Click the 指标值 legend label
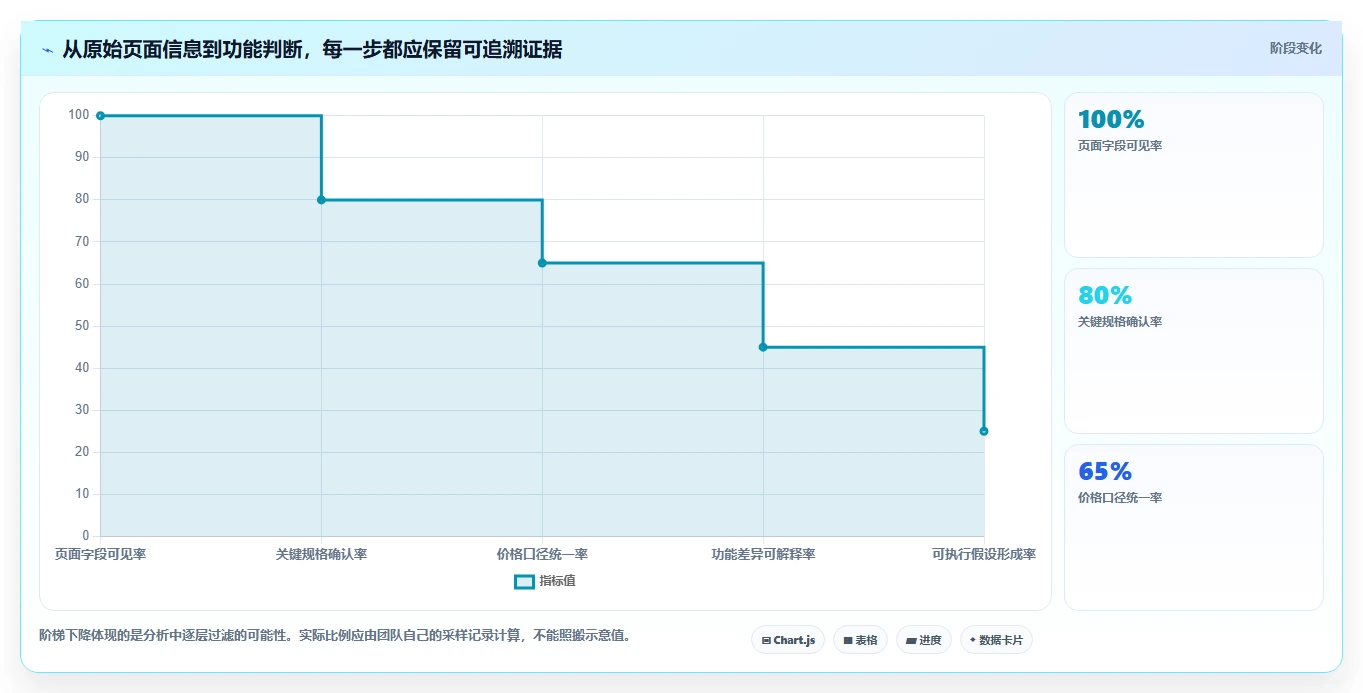This screenshot has height=693, width=1363. point(557,581)
